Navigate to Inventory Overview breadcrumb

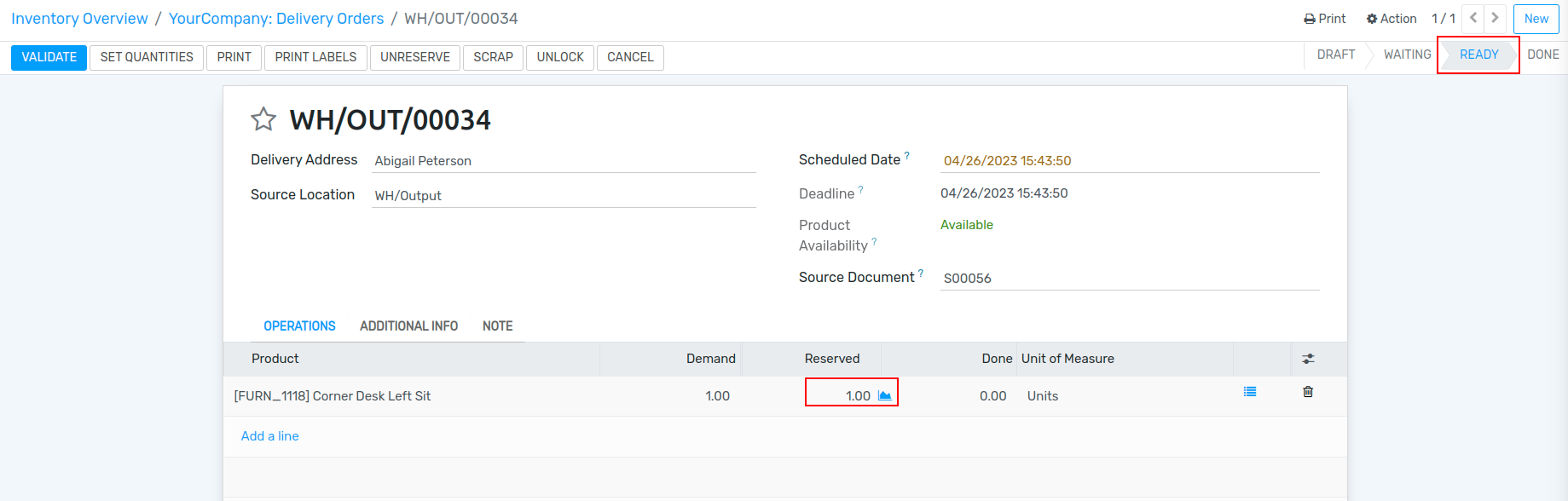click(79, 19)
